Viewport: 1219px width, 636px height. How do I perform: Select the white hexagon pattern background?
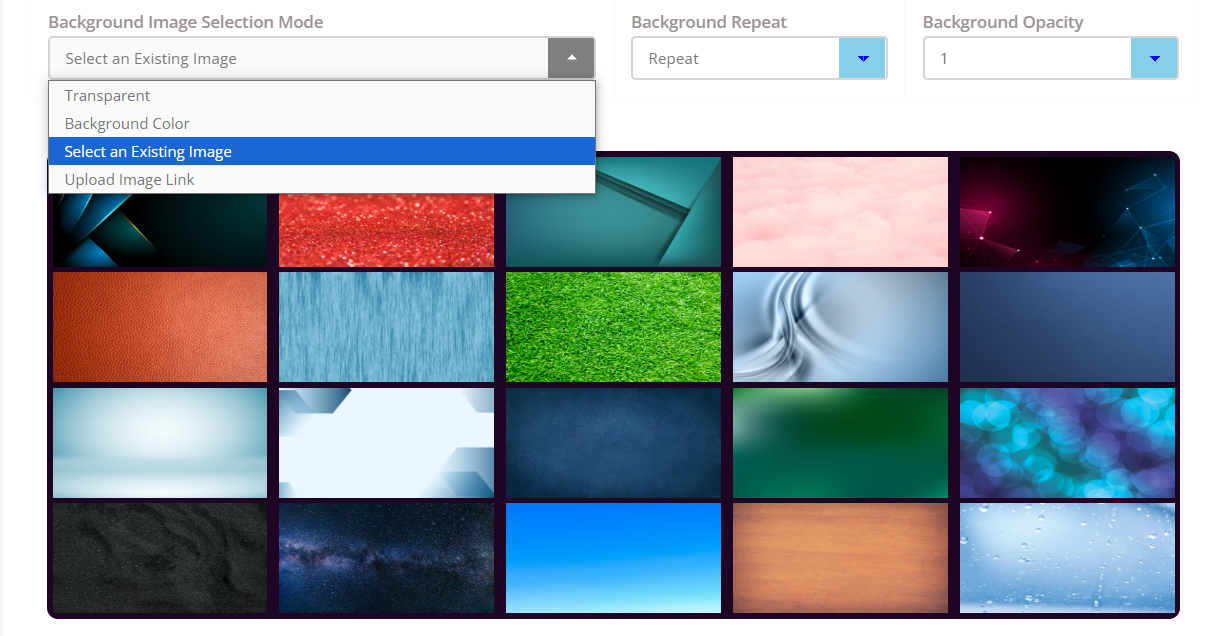pos(386,443)
